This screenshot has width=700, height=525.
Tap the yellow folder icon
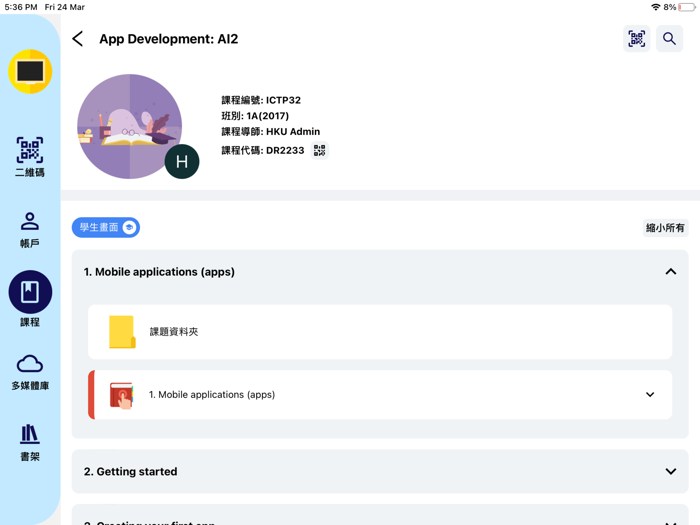click(x=122, y=332)
